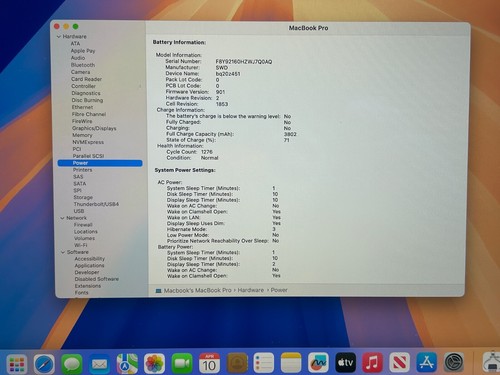The image size is (500, 375).
Task: Select Audio in the sidebar
Action: 78,58
